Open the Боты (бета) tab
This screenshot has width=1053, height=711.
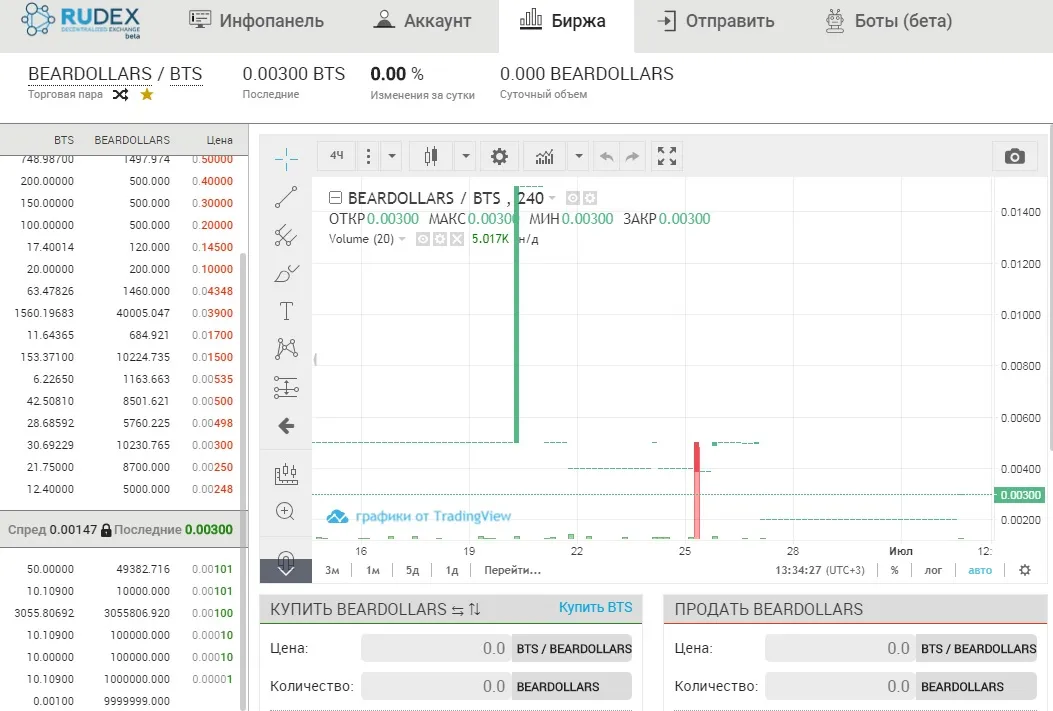pos(888,20)
